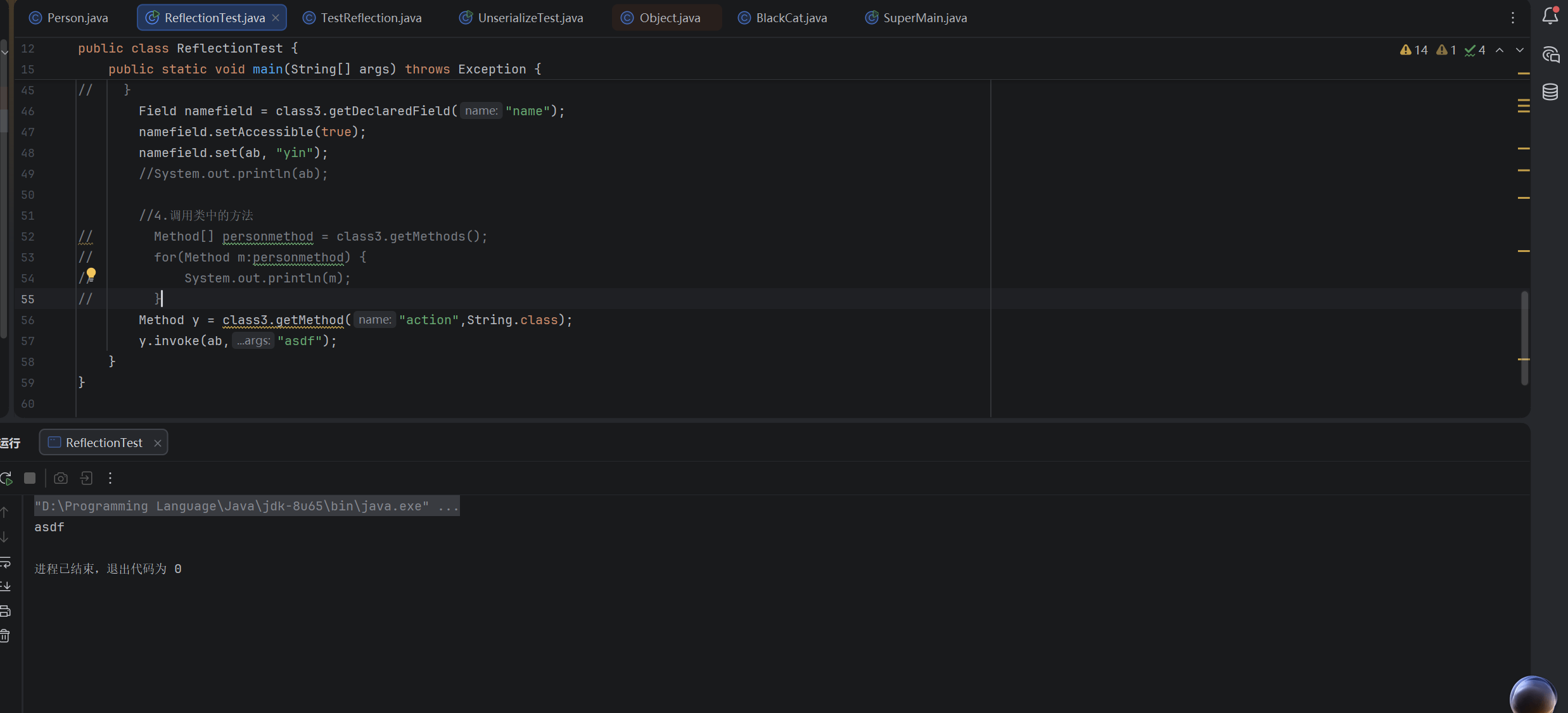Click the editor vertical scrollbar thumb
Image resolution: width=1568 pixels, height=713 pixels.
point(1524,338)
